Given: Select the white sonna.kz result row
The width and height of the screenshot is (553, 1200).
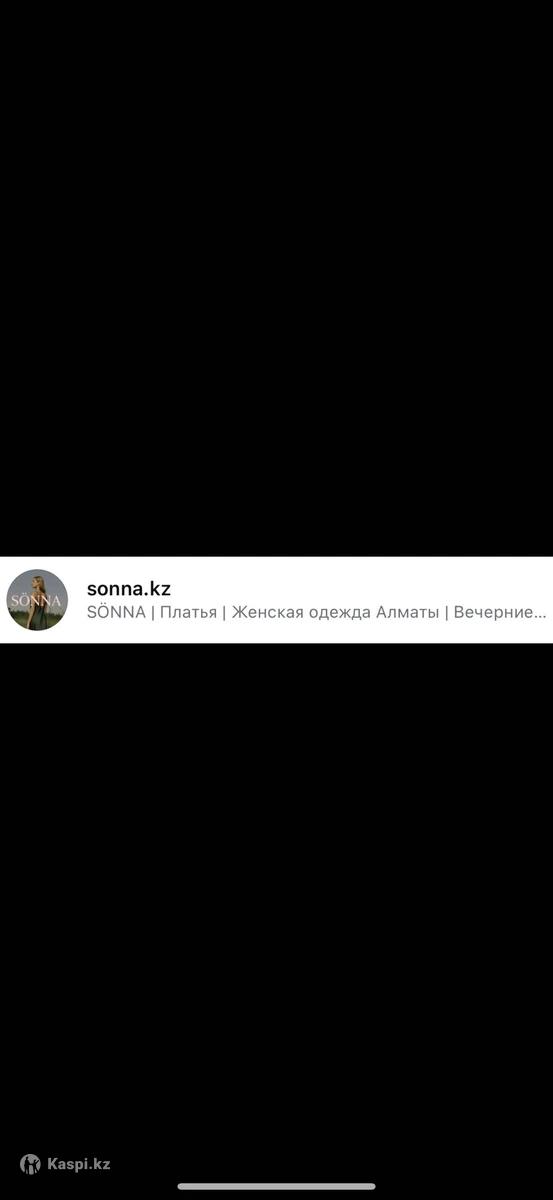Looking at the screenshot, I should coord(276,600).
